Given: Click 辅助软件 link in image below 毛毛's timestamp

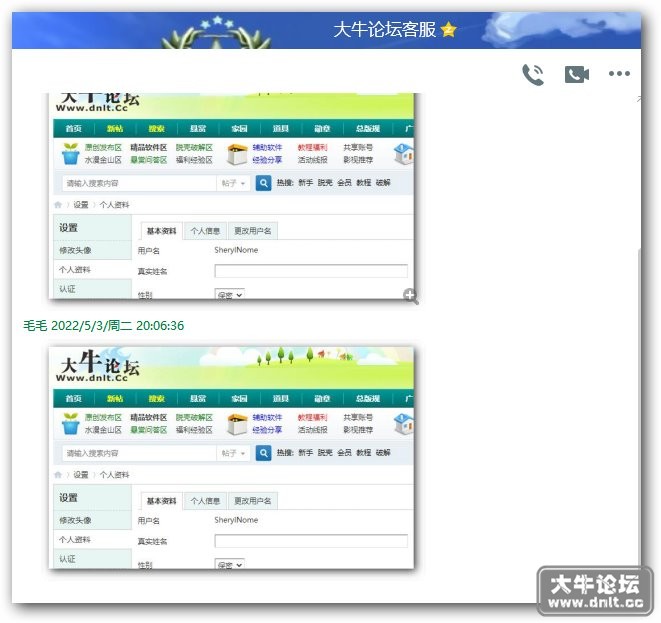Looking at the screenshot, I should click(267, 417).
